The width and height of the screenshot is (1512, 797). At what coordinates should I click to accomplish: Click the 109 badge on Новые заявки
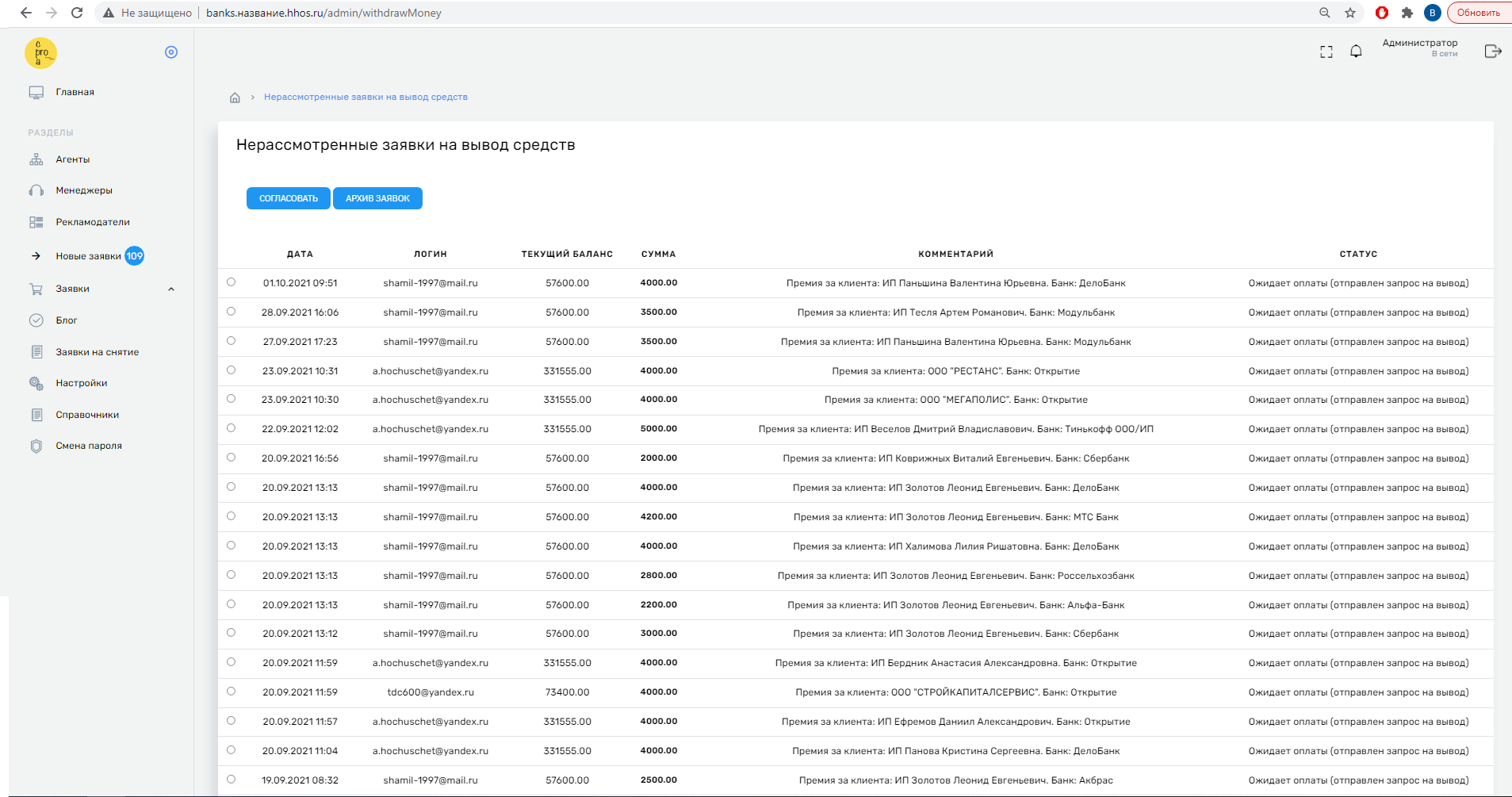pyautogui.click(x=135, y=256)
